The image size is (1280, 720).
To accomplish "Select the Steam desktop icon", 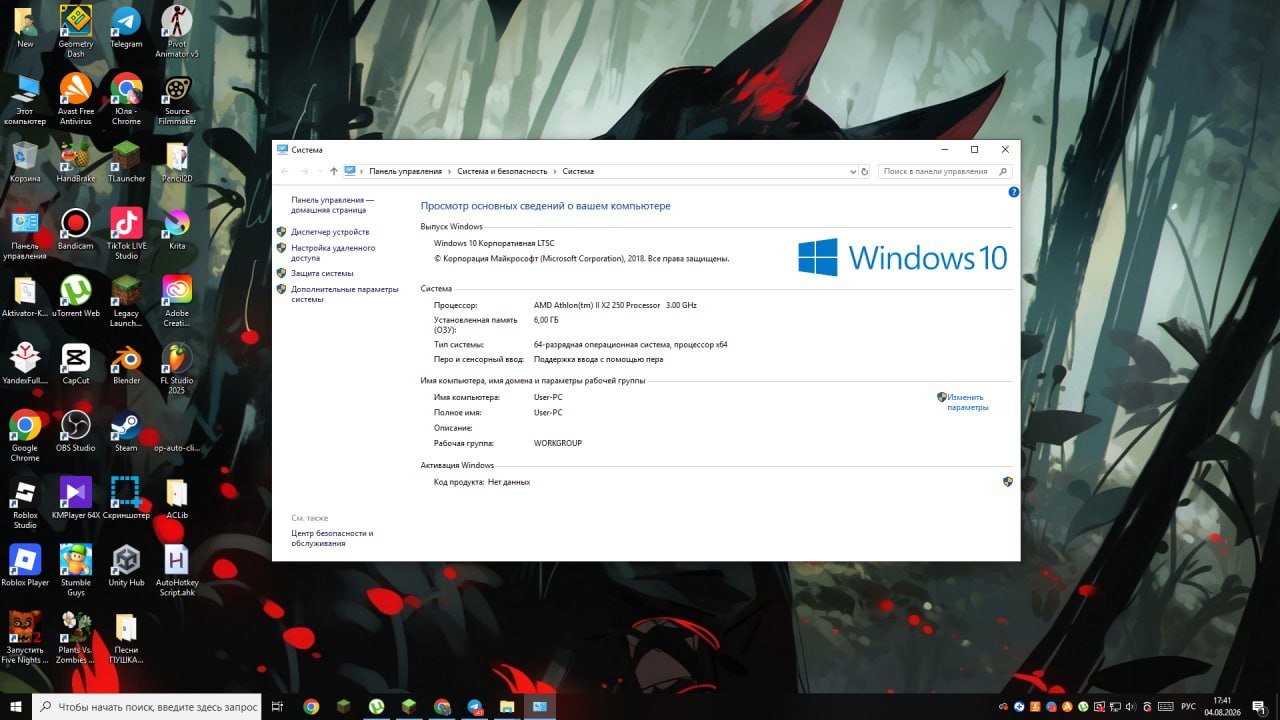I will [126, 430].
